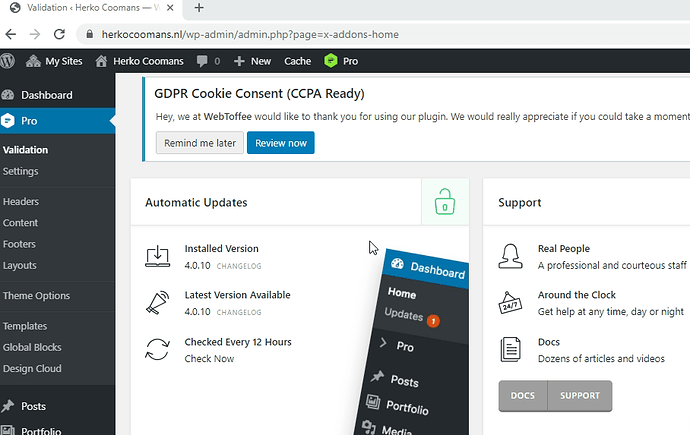Screen dimensions: 690x435
Task: Open Headers in the Pro submenu
Action: click(21, 201)
